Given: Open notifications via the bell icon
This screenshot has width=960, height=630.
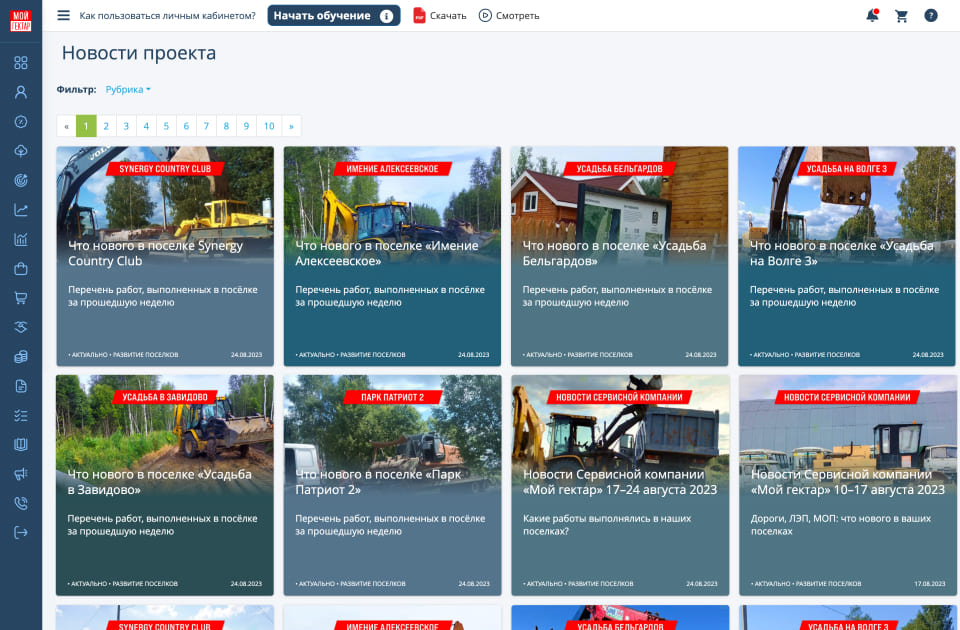Looking at the screenshot, I should click(871, 15).
